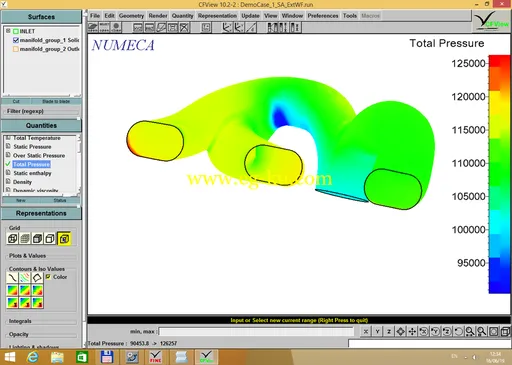Open the Quantity menu
Viewport: 512px width, 365px height.
pos(182,16)
